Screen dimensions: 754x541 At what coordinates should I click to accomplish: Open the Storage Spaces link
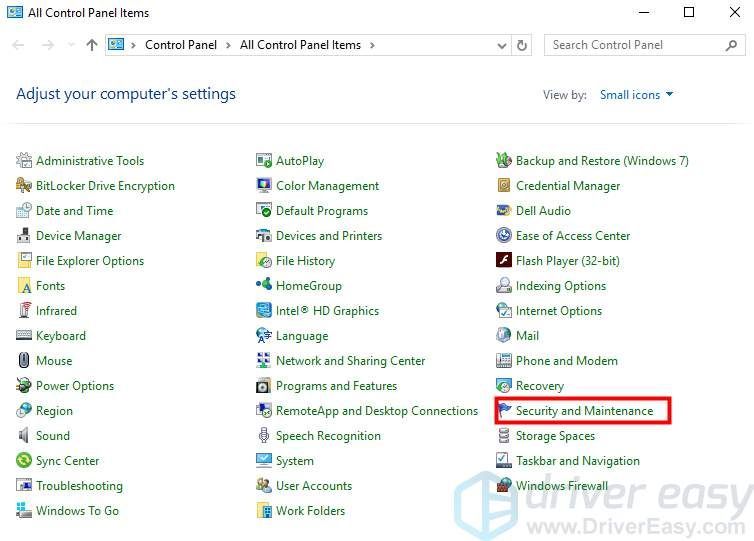coord(555,435)
